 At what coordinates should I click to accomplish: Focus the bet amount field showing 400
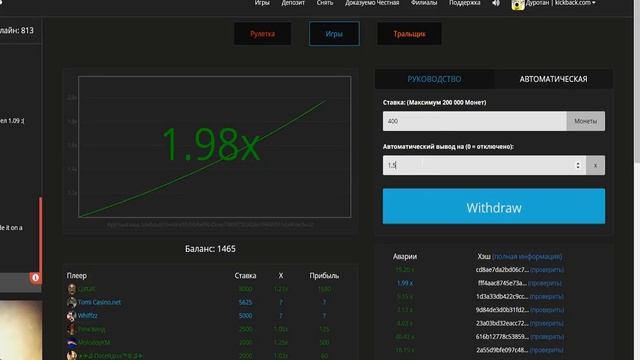coord(475,121)
